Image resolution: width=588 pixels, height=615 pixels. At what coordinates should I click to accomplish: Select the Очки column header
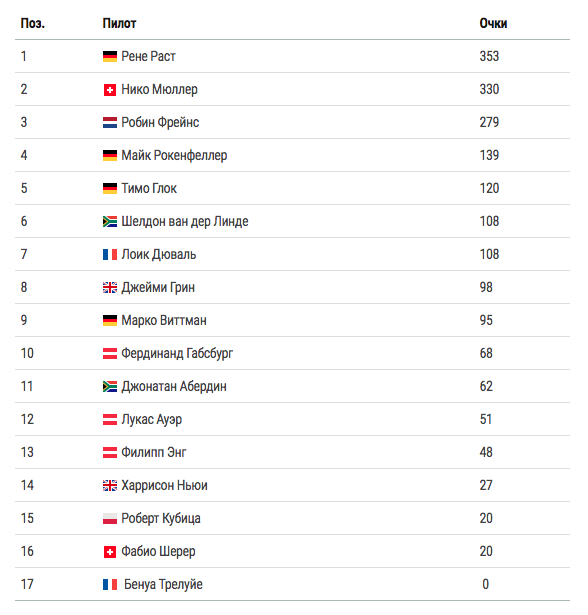point(493,24)
